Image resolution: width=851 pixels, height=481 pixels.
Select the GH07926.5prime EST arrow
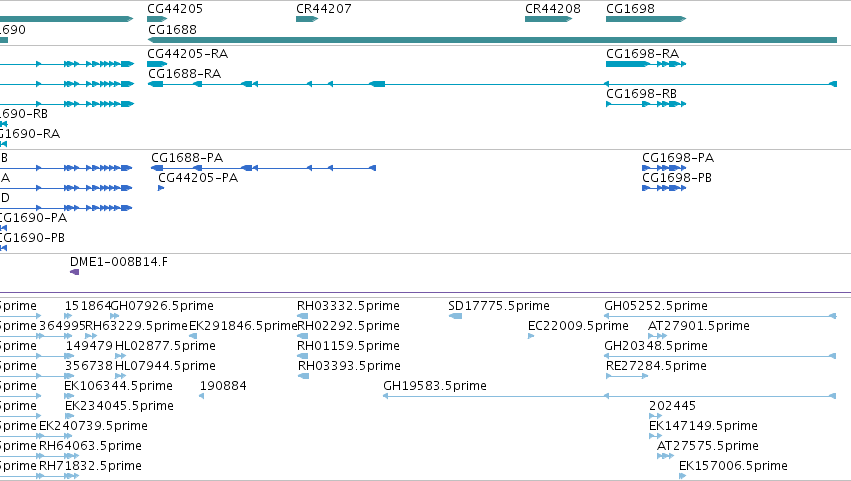pyautogui.click(x=115, y=316)
